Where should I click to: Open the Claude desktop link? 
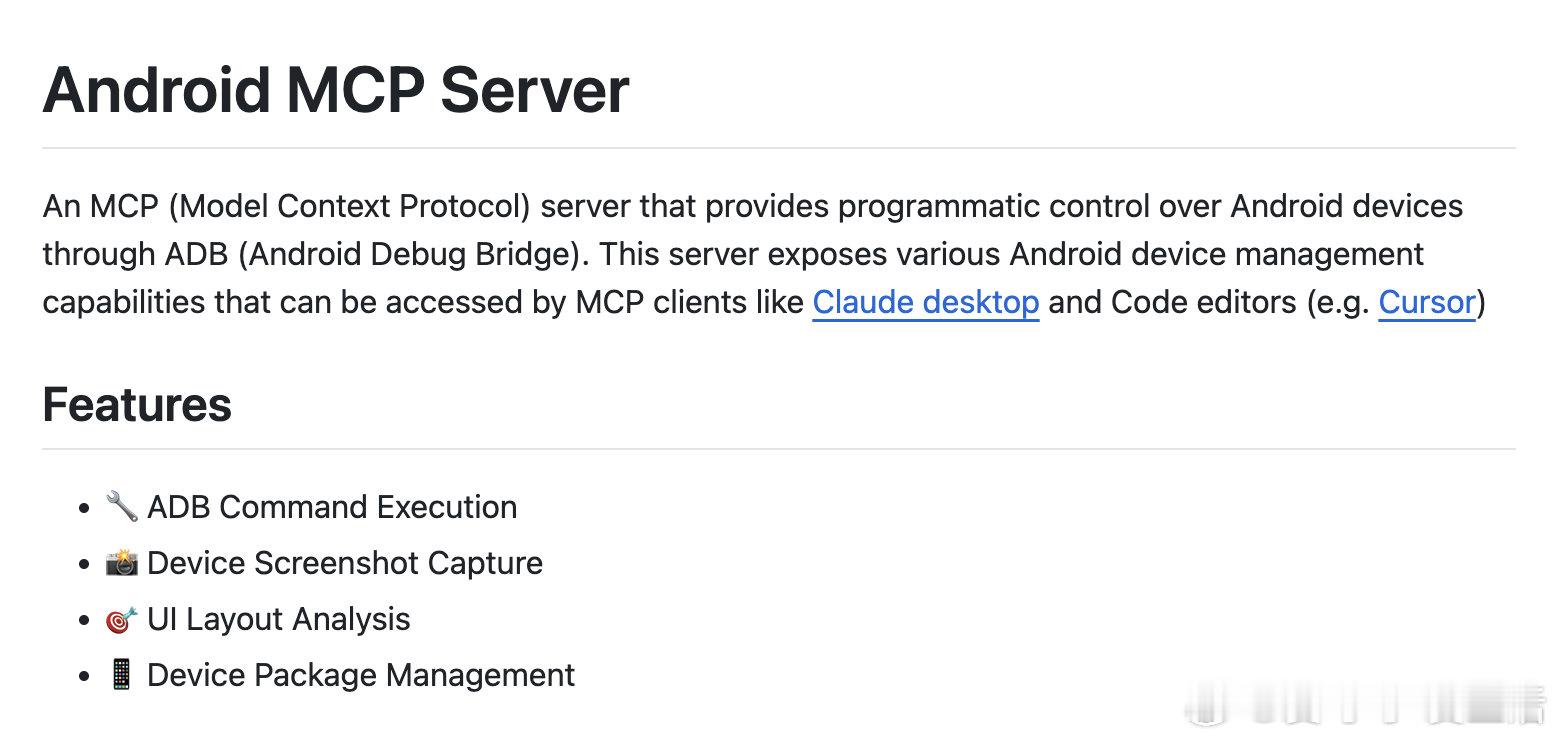[x=925, y=302]
